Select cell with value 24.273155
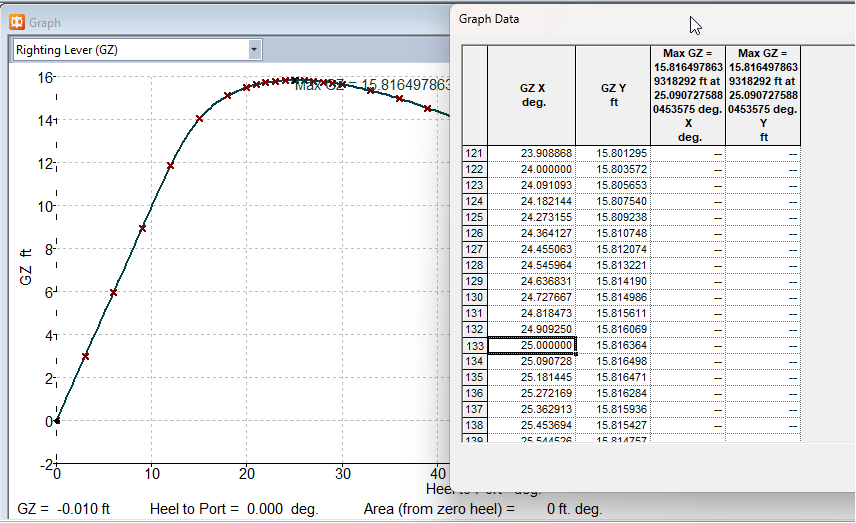The image size is (856, 523). 532,217
